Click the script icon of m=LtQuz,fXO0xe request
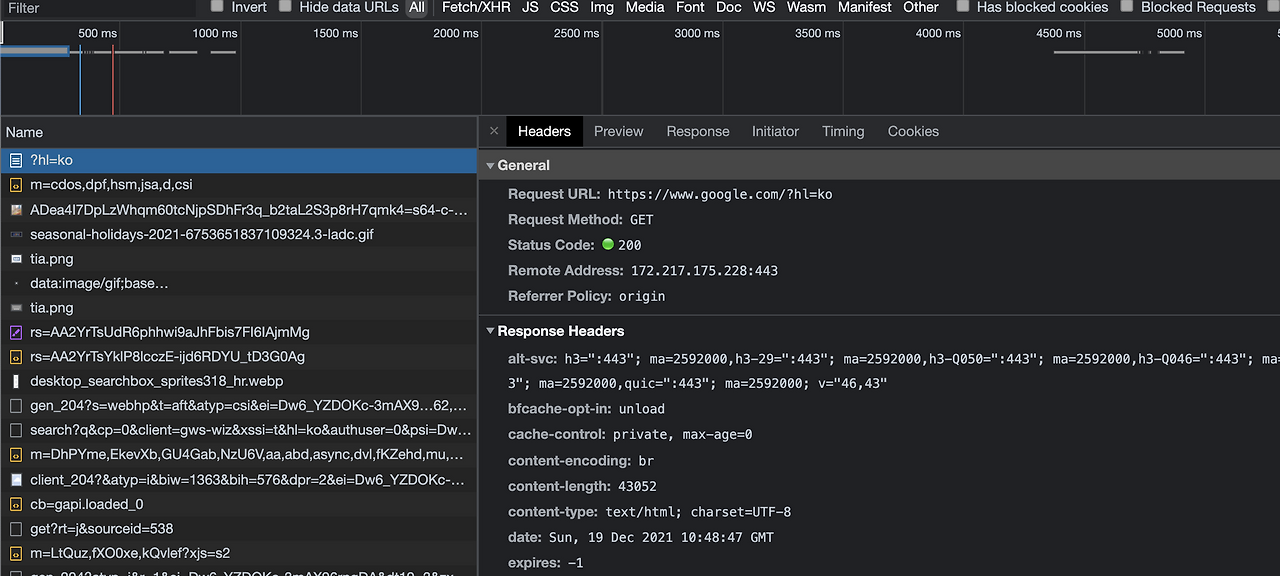Screen dimensions: 1280x576 point(16,553)
